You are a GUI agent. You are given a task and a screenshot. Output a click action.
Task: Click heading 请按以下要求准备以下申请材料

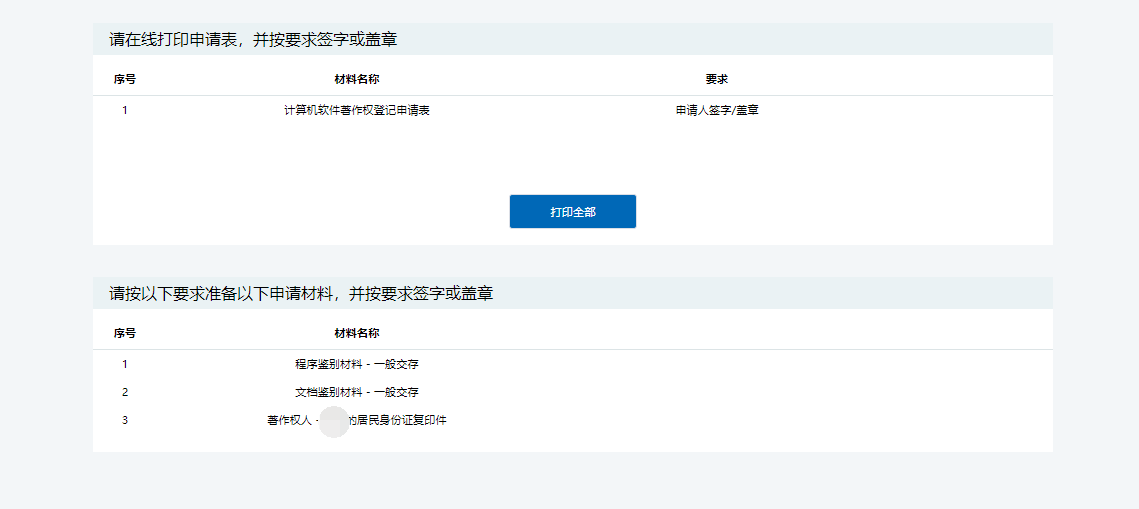[301, 294]
